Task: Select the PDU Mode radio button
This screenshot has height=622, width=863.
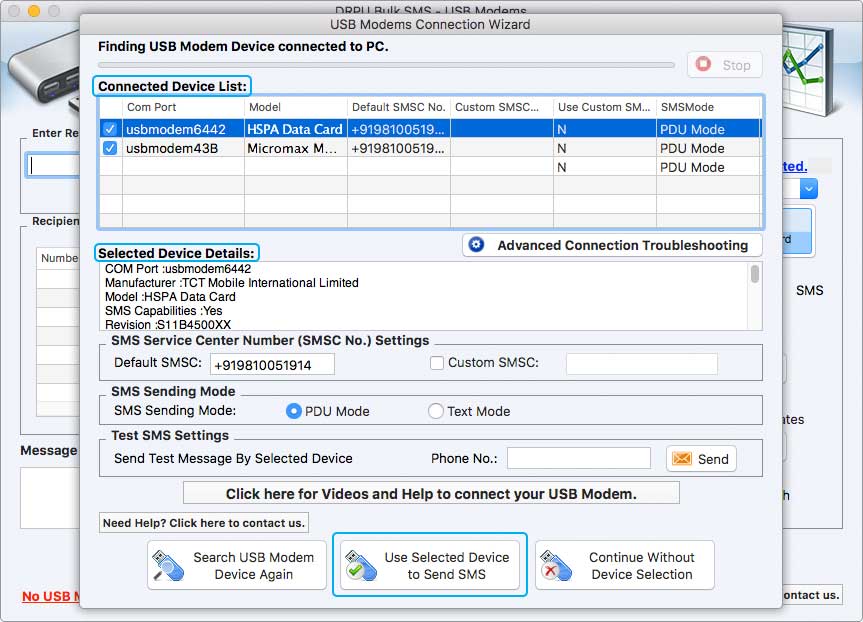Action: [x=294, y=411]
